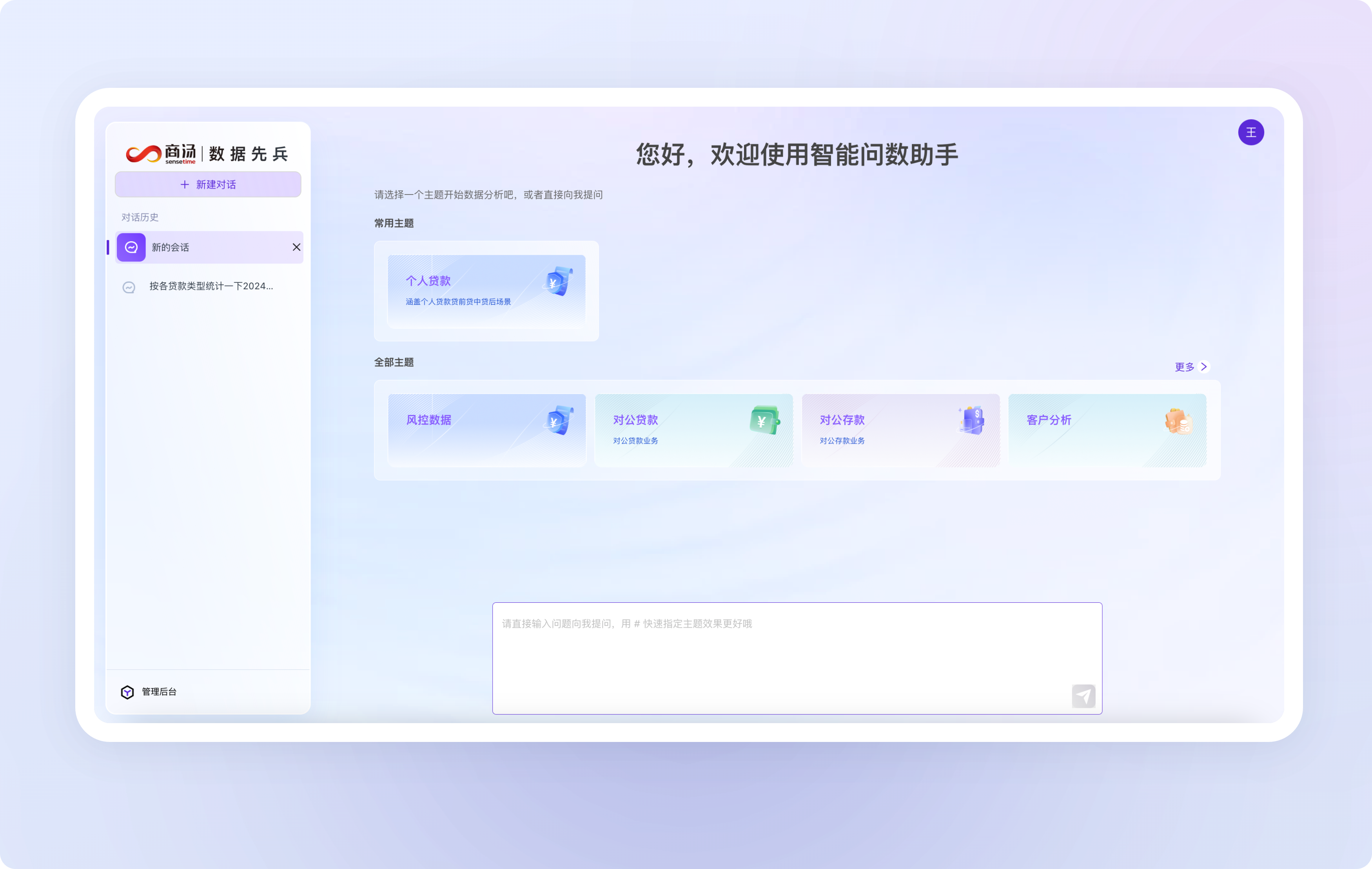Open the 按各贷款类型统计一下2024... conversation
The image size is (1372, 869).
(210, 287)
